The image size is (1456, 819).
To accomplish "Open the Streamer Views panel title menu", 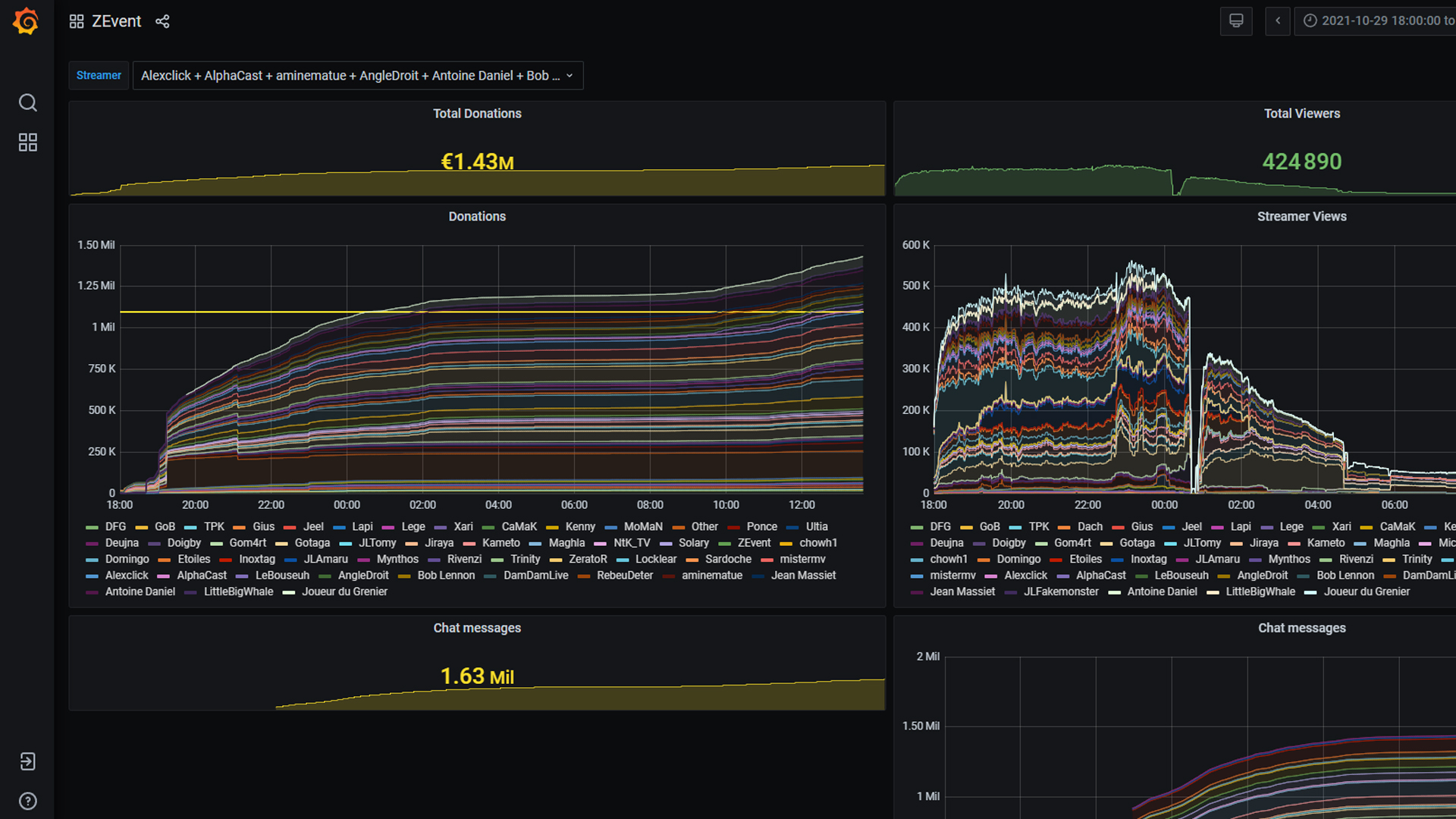I will click(1301, 217).
